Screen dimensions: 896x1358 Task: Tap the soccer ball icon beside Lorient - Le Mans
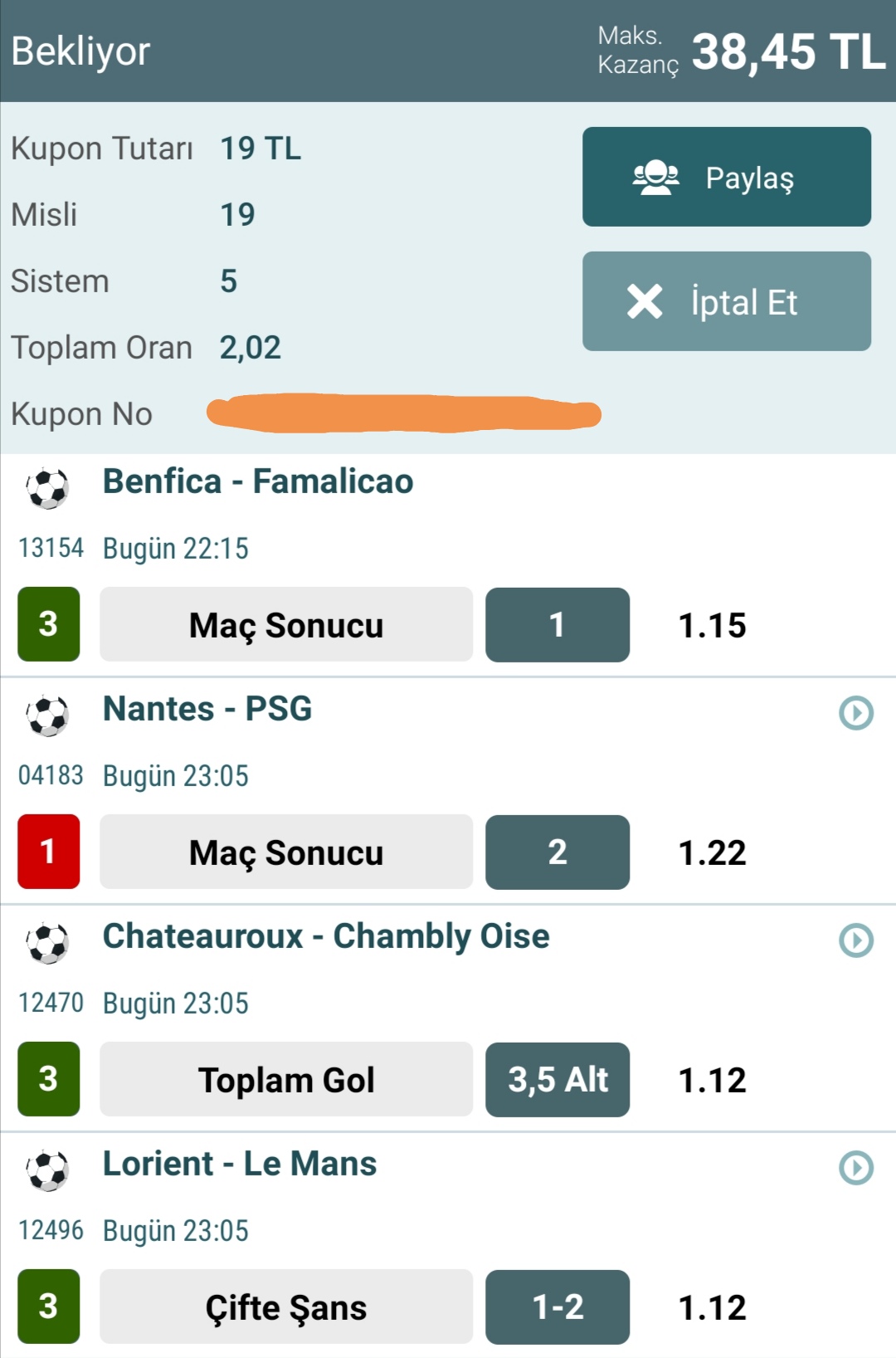(48, 1170)
